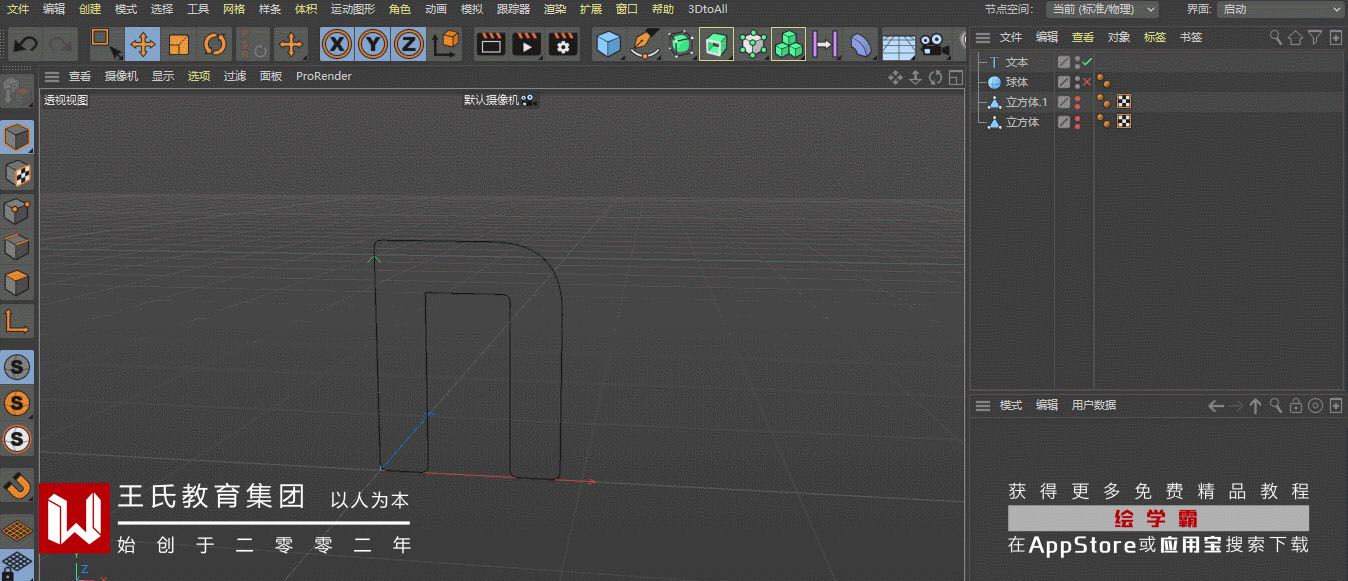The image size is (1348, 581).
Task: Open the Object Manager filter
Action: [1315, 37]
